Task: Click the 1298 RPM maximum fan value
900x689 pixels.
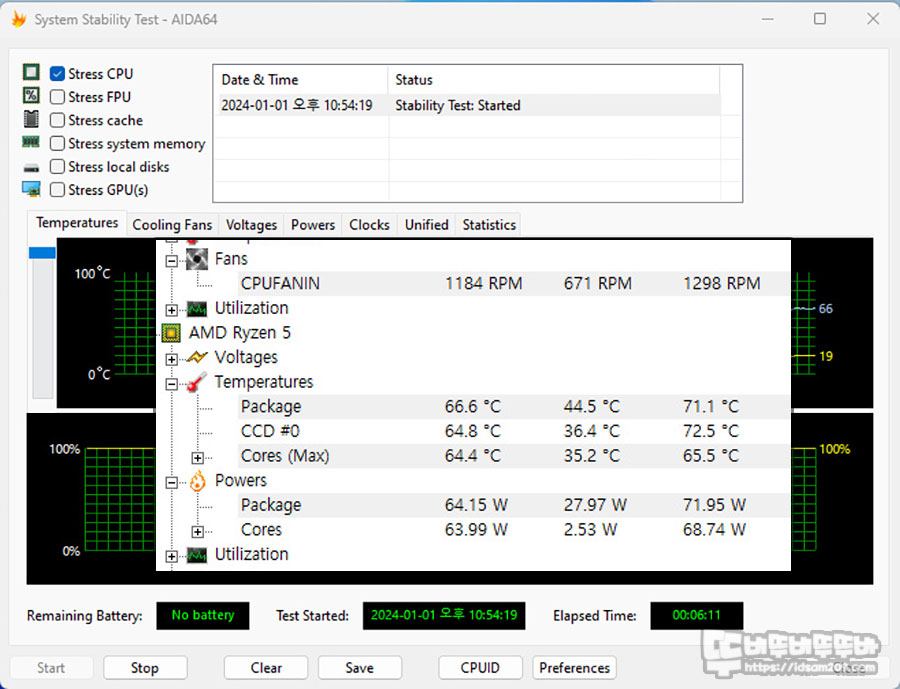Action: [721, 284]
